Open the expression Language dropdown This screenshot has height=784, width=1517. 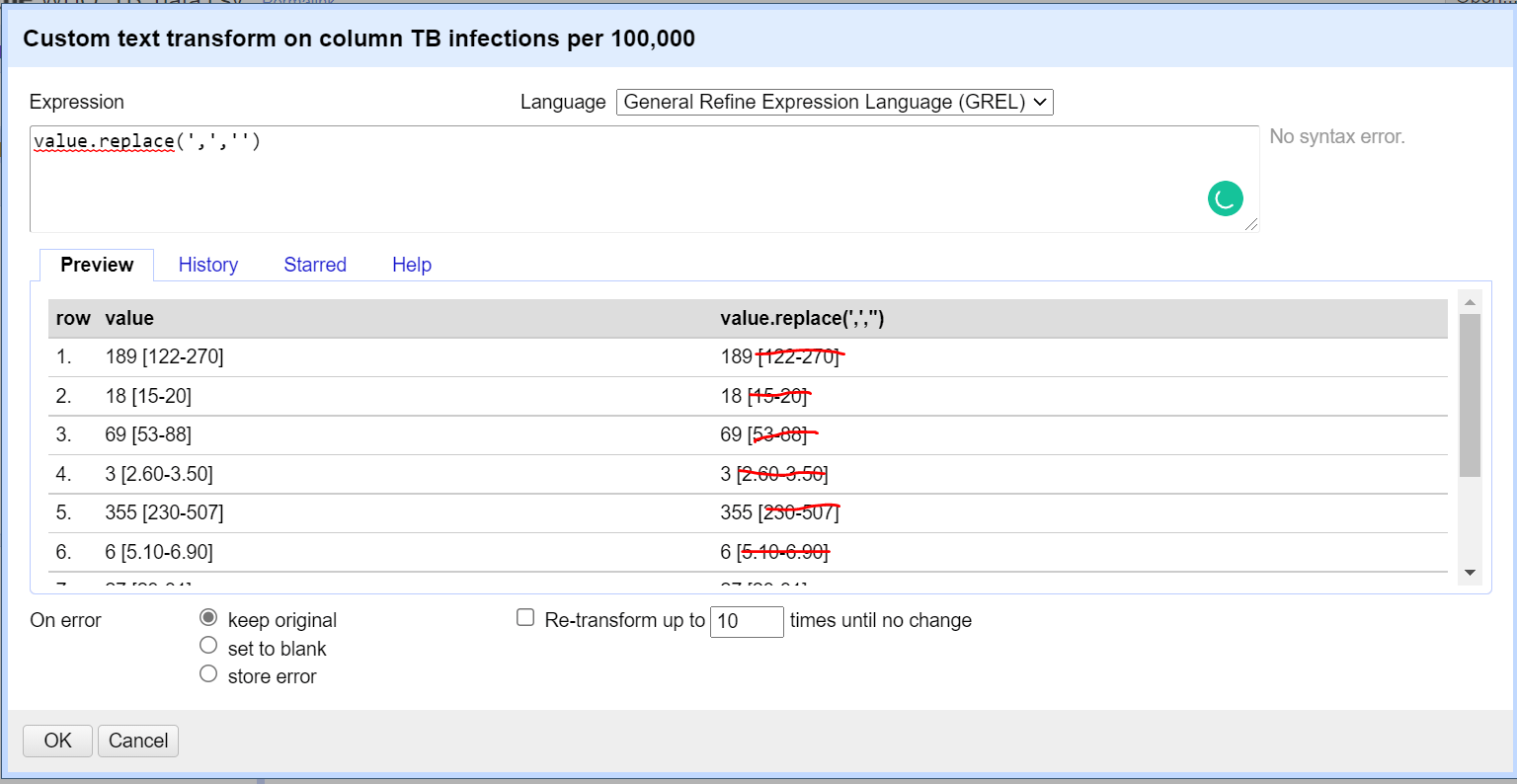pos(835,102)
